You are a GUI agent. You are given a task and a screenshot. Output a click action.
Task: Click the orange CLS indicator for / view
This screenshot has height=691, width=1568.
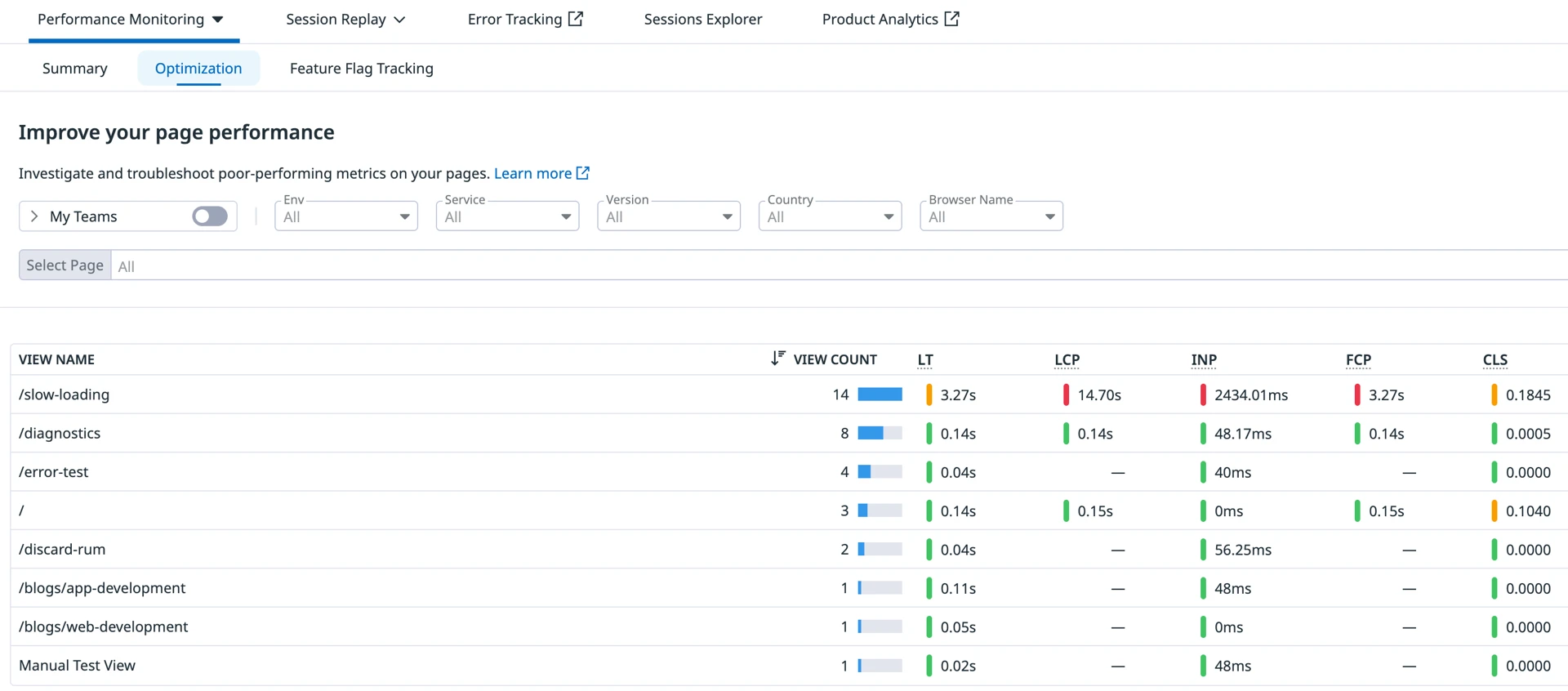click(x=1494, y=510)
